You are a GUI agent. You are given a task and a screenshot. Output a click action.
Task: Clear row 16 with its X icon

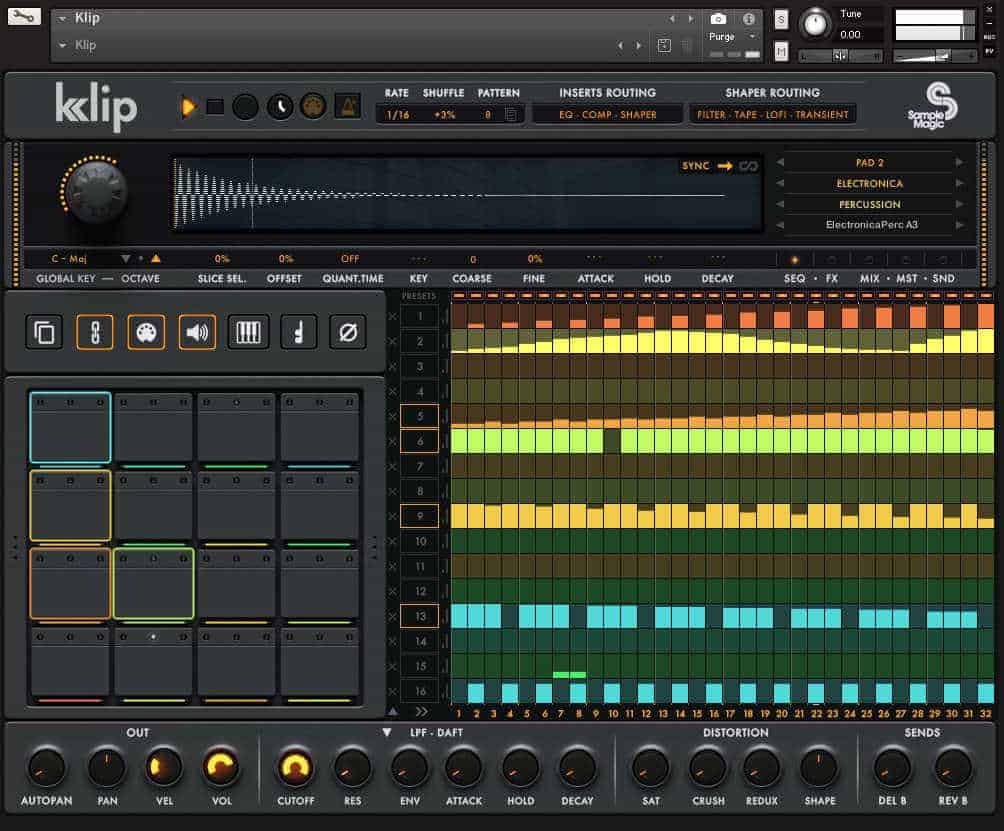coord(393,691)
